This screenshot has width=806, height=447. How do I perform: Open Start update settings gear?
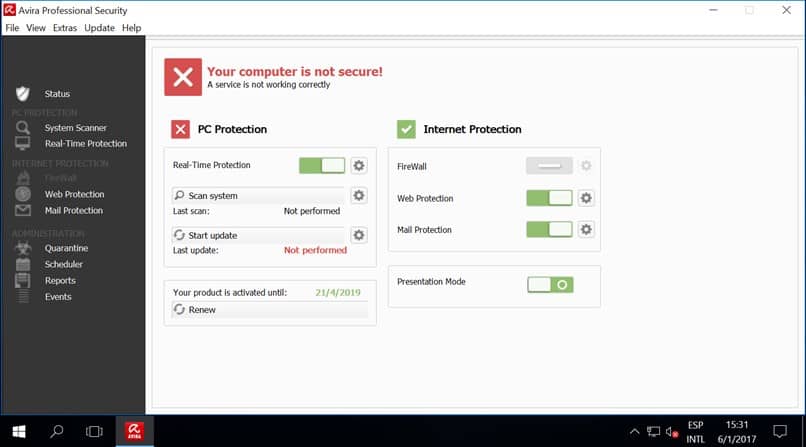click(359, 235)
